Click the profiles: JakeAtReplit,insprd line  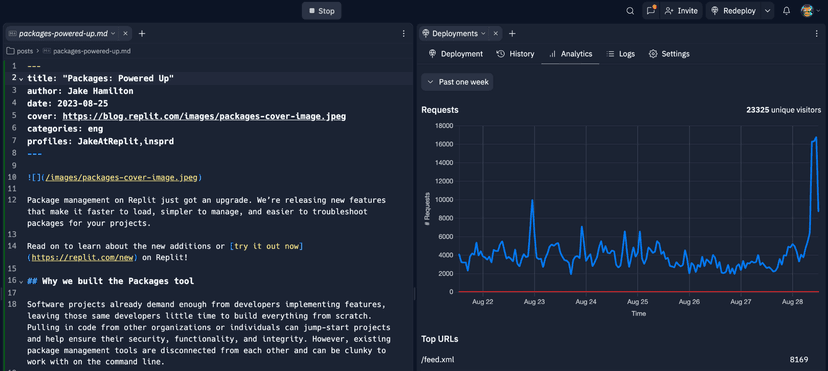coord(100,141)
